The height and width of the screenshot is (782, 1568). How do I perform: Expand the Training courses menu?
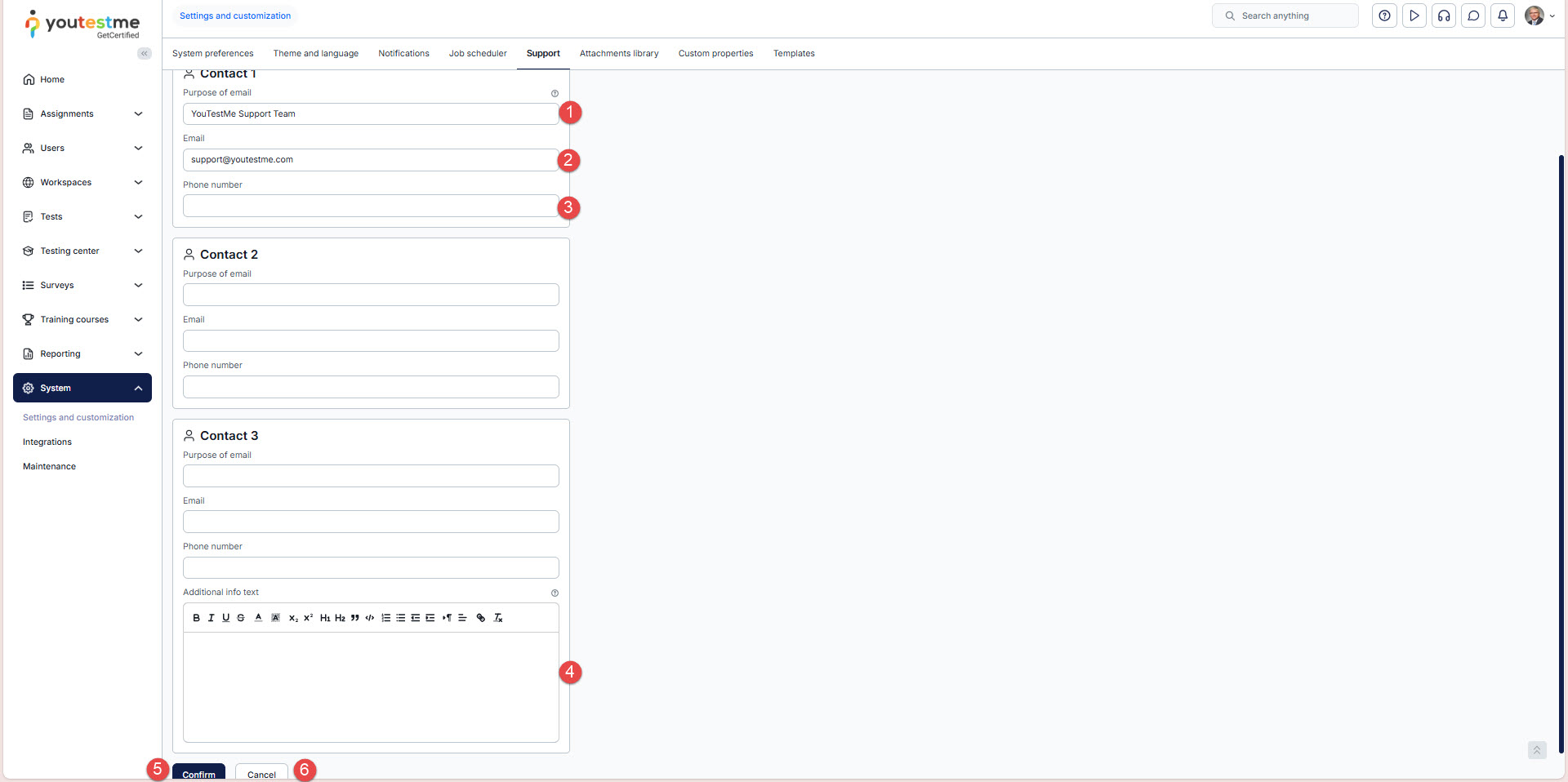point(82,319)
